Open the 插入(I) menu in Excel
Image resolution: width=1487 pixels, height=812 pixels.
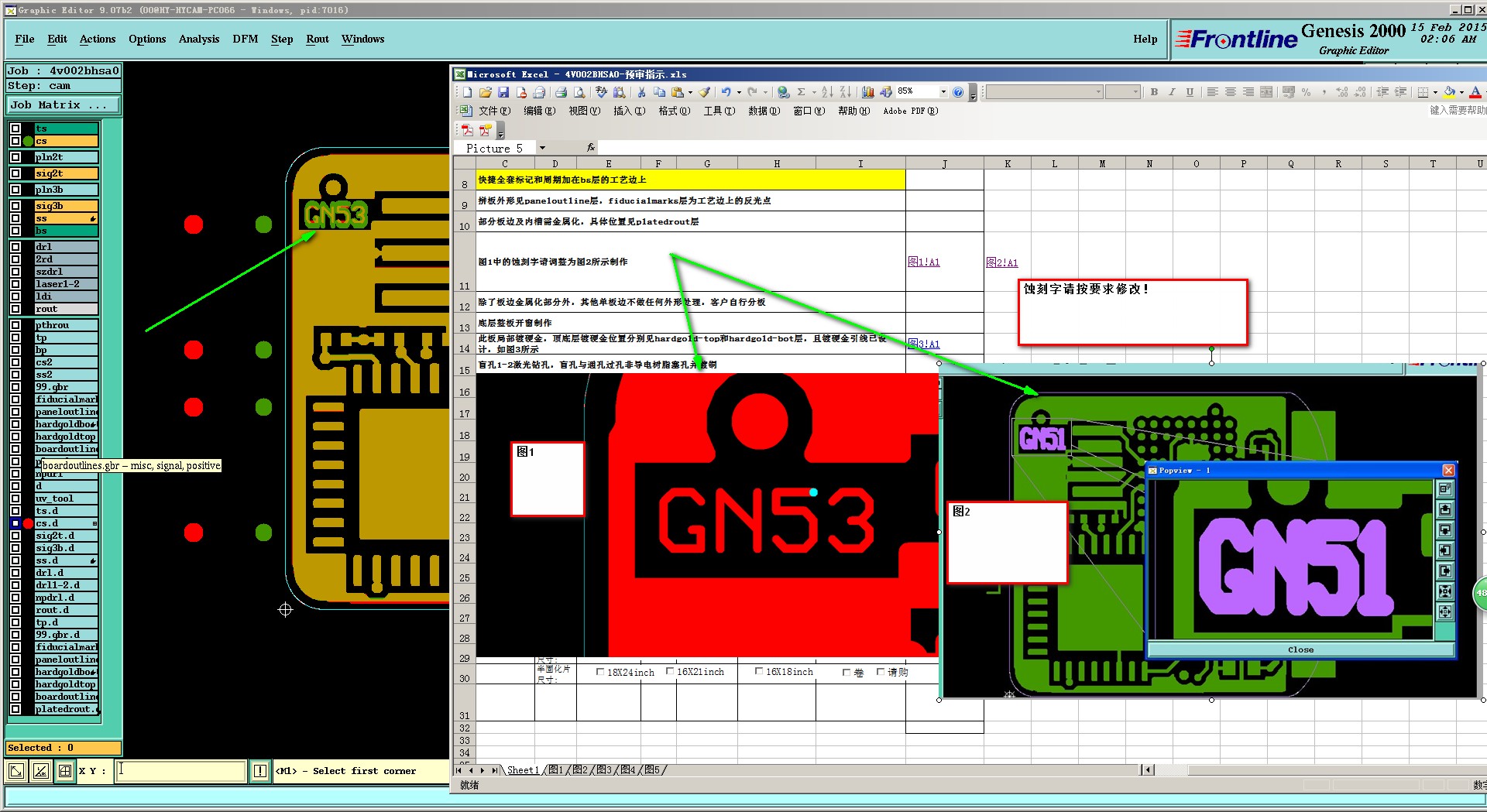coord(629,111)
